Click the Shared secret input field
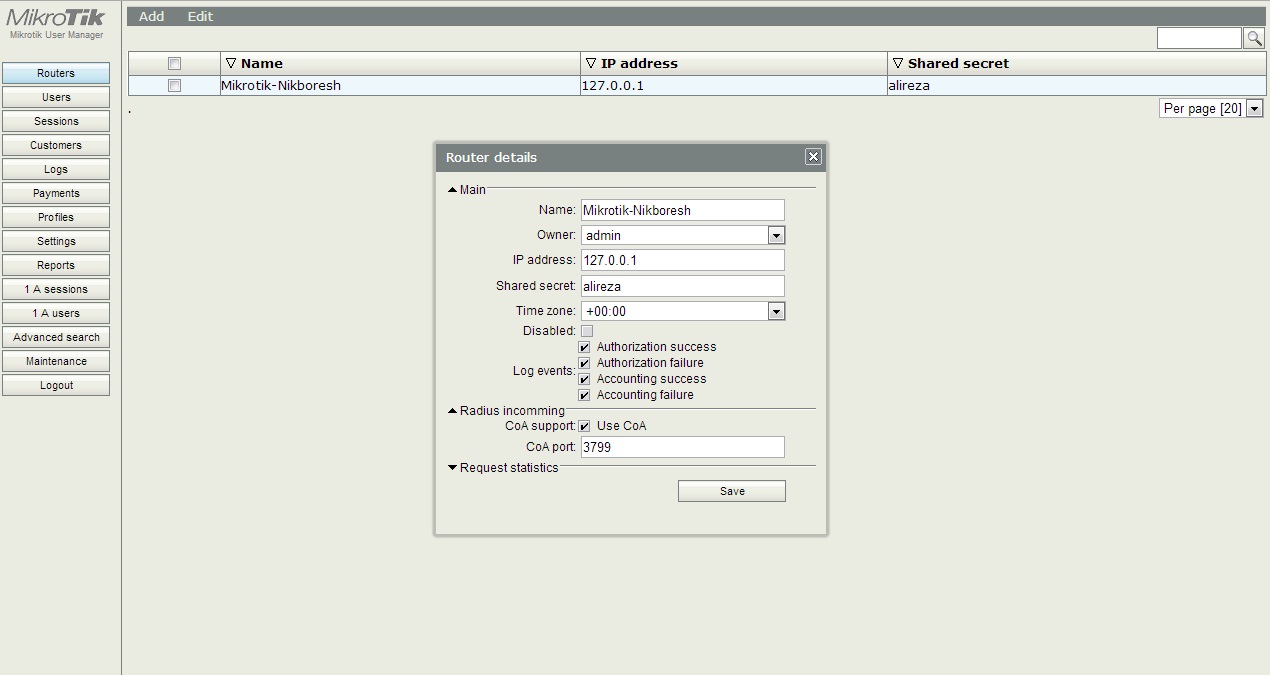This screenshot has height=675, width=1270. [683, 286]
